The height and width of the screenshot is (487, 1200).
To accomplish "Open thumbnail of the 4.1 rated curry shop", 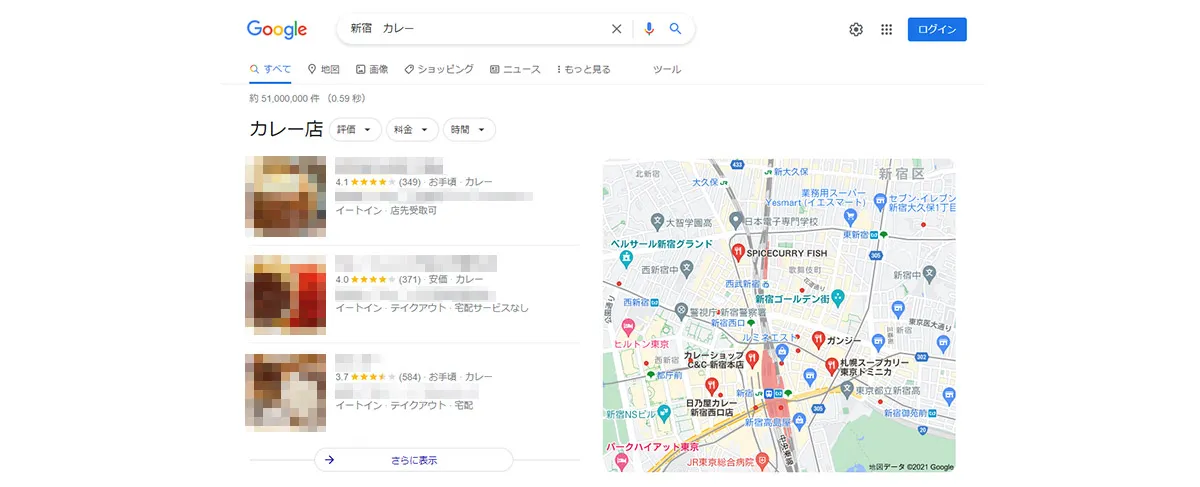I will click(x=285, y=196).
